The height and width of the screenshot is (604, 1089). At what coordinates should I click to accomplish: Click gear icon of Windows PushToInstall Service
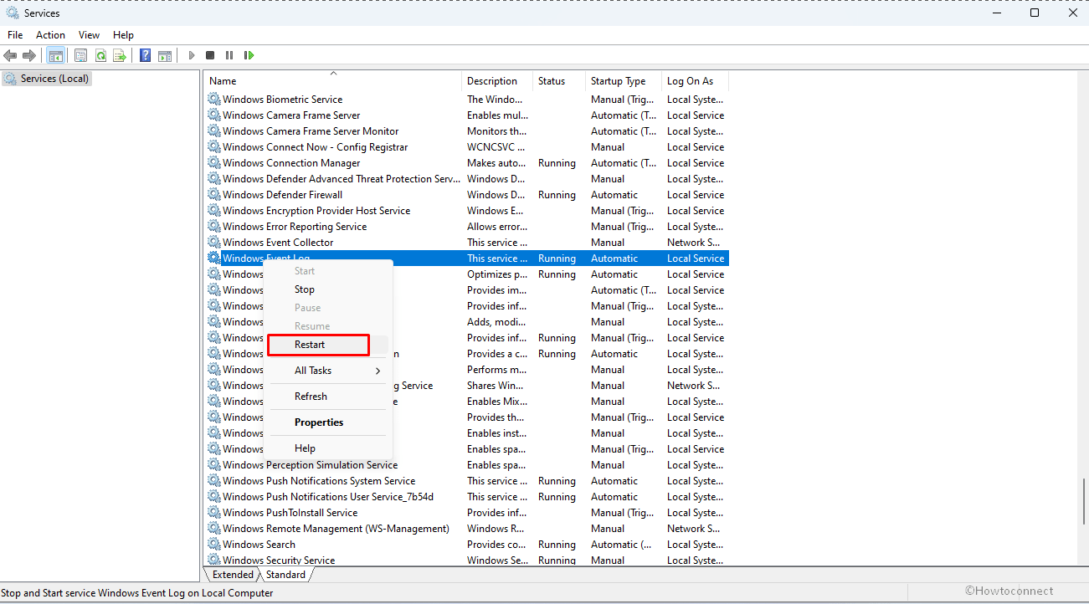pos(214,512)
